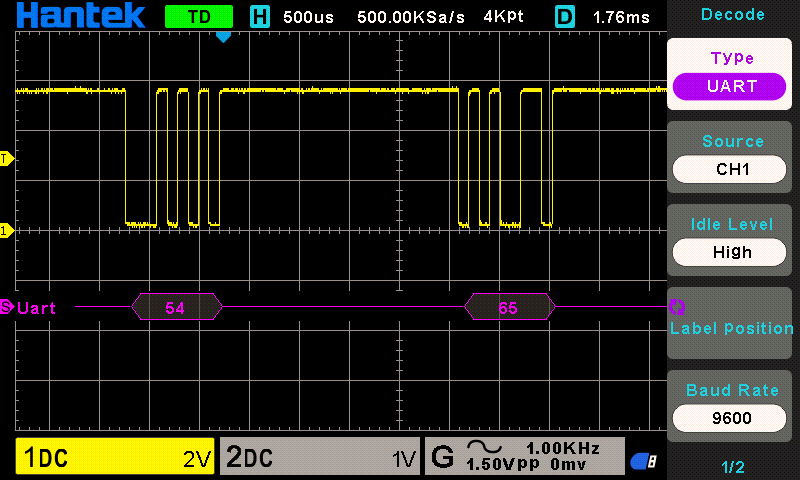This screenshot has height=480, width=800.
Task: Click the blue USB storage status icon
Action: click(643, 460)
